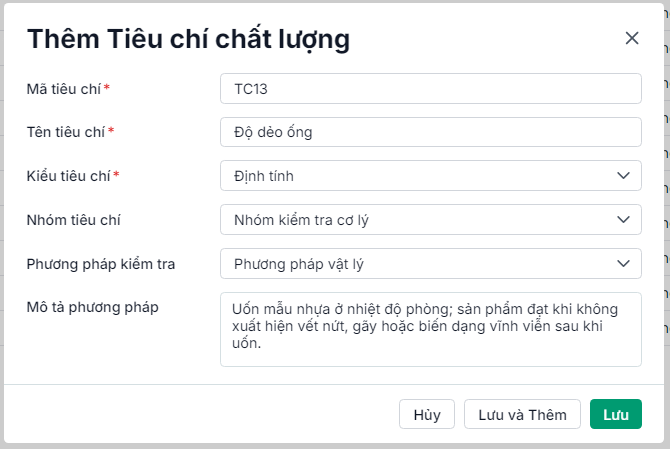Focus the Tên tiêu chí field with Độ dẻo ống
Viewport: 670px width, 449px height.
[430, 132]
